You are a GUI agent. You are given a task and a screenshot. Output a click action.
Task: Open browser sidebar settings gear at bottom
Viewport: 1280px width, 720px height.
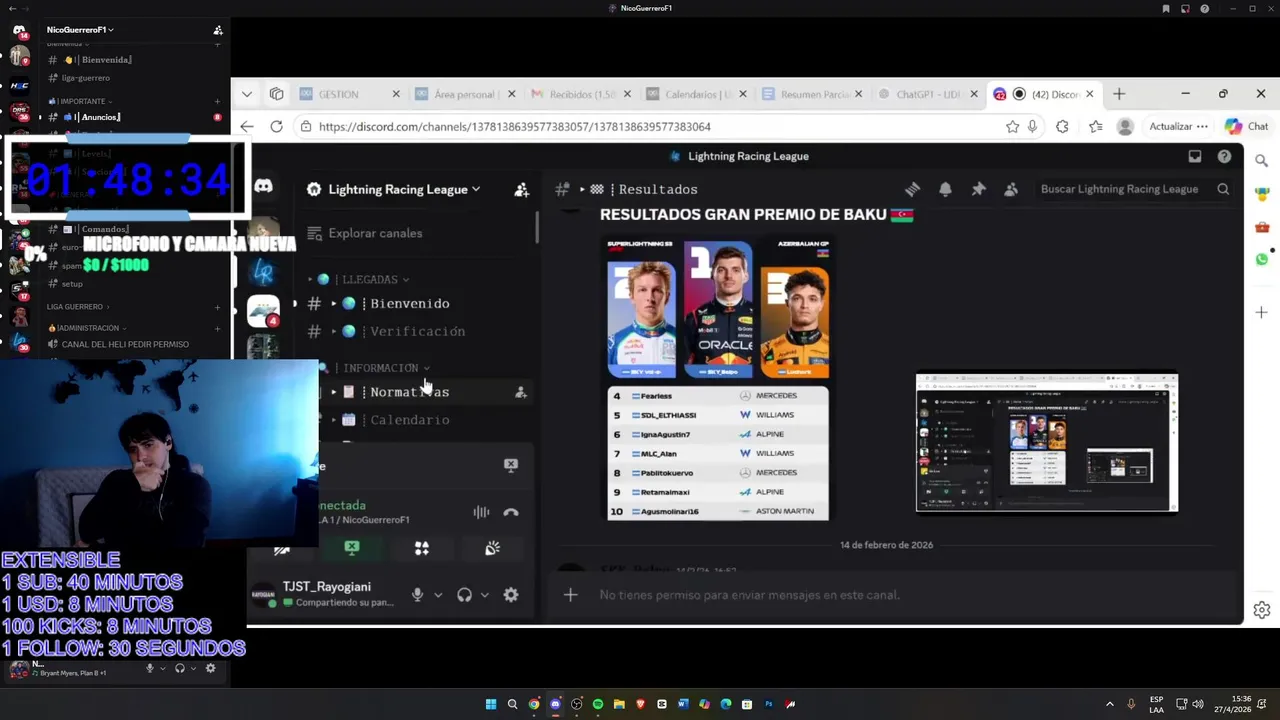pos(1262,609)
